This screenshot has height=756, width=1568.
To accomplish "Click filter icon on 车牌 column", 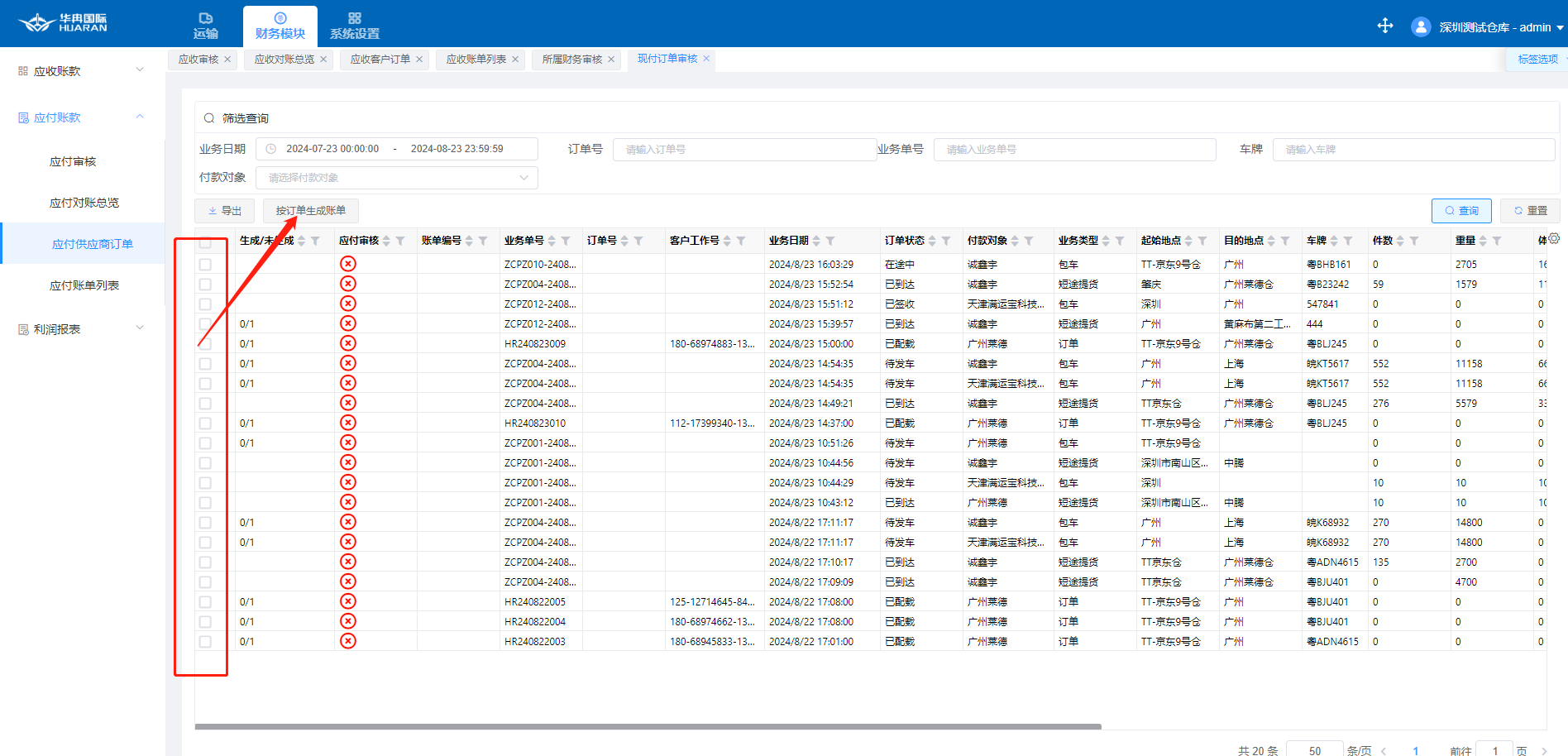I will click(1348, 241).
